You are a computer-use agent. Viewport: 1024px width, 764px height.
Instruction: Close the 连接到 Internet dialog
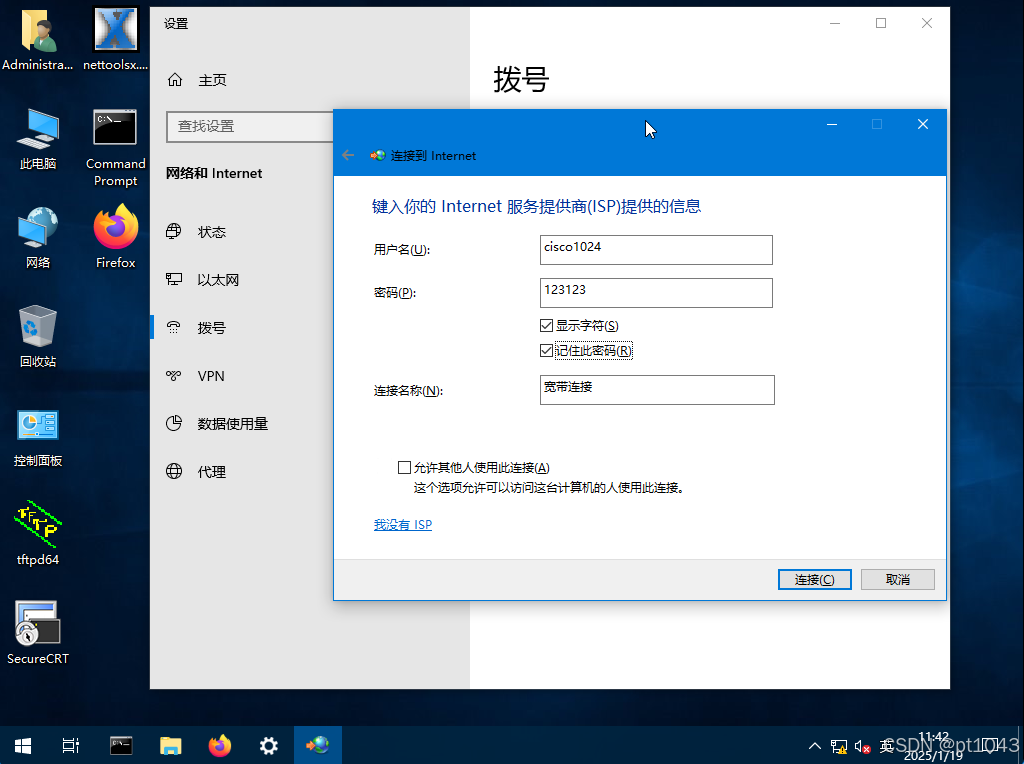click(x=923, y=124)
